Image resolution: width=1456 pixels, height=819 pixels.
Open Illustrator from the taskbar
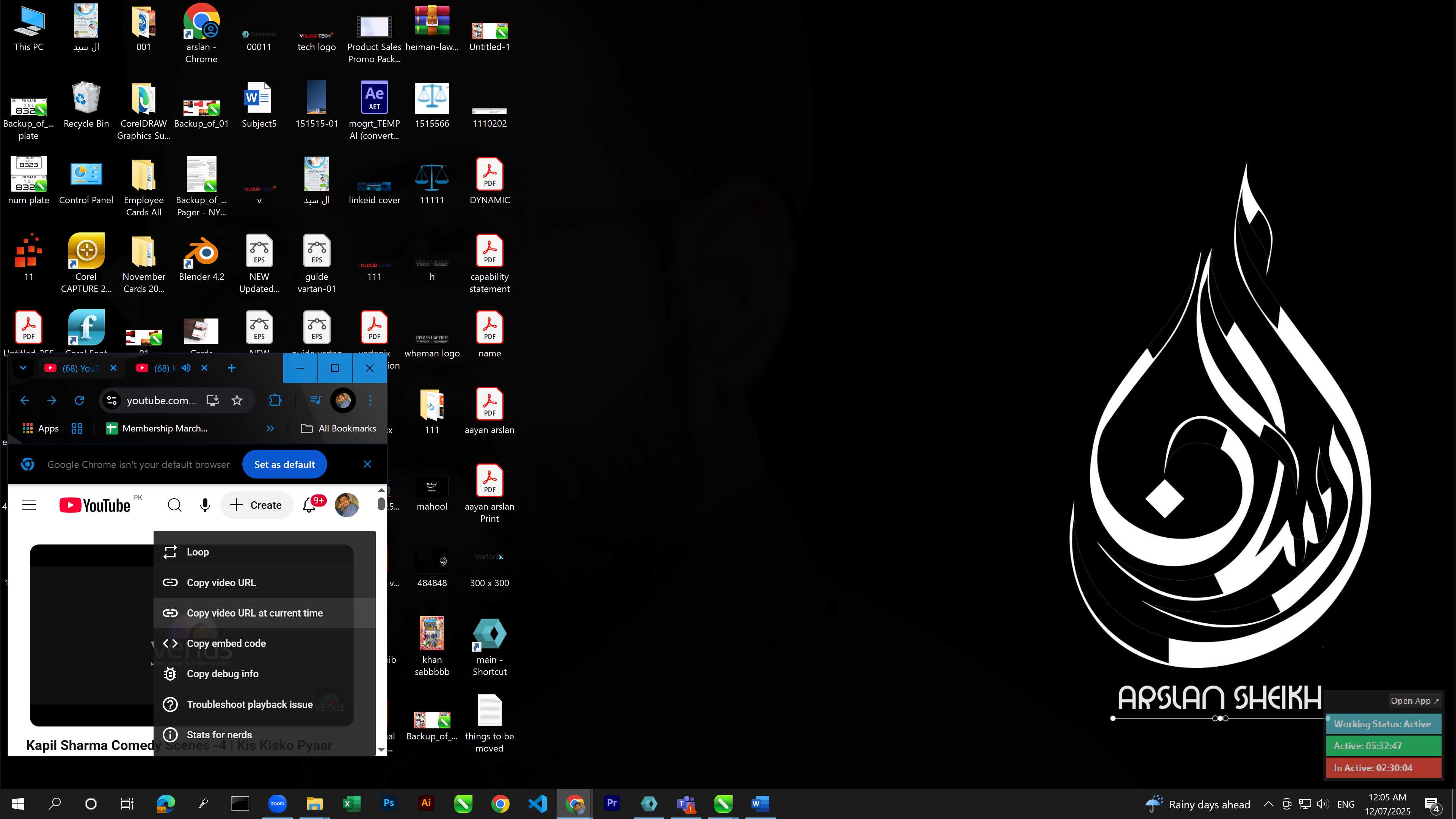click(425, 803)
